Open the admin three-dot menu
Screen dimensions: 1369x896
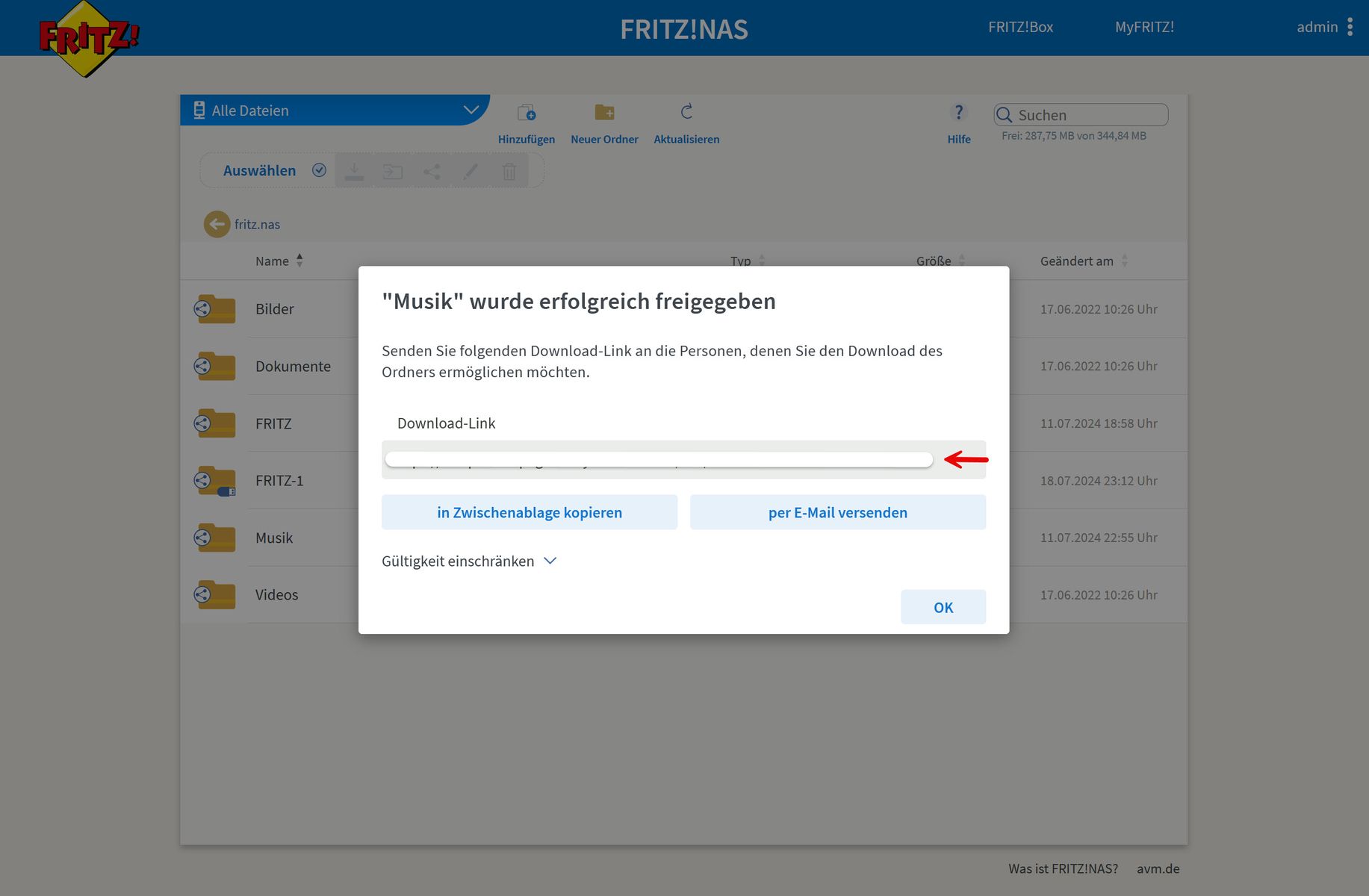tap(1350, 27)
